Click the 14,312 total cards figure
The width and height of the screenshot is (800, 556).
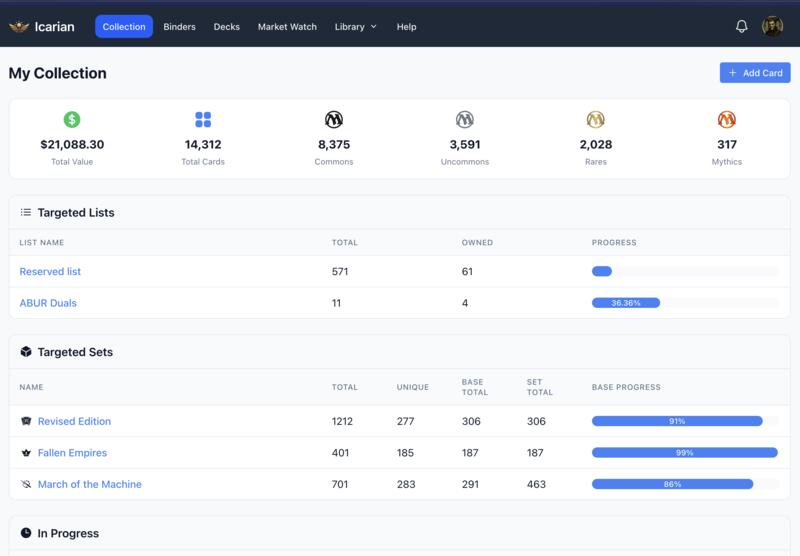203,144
